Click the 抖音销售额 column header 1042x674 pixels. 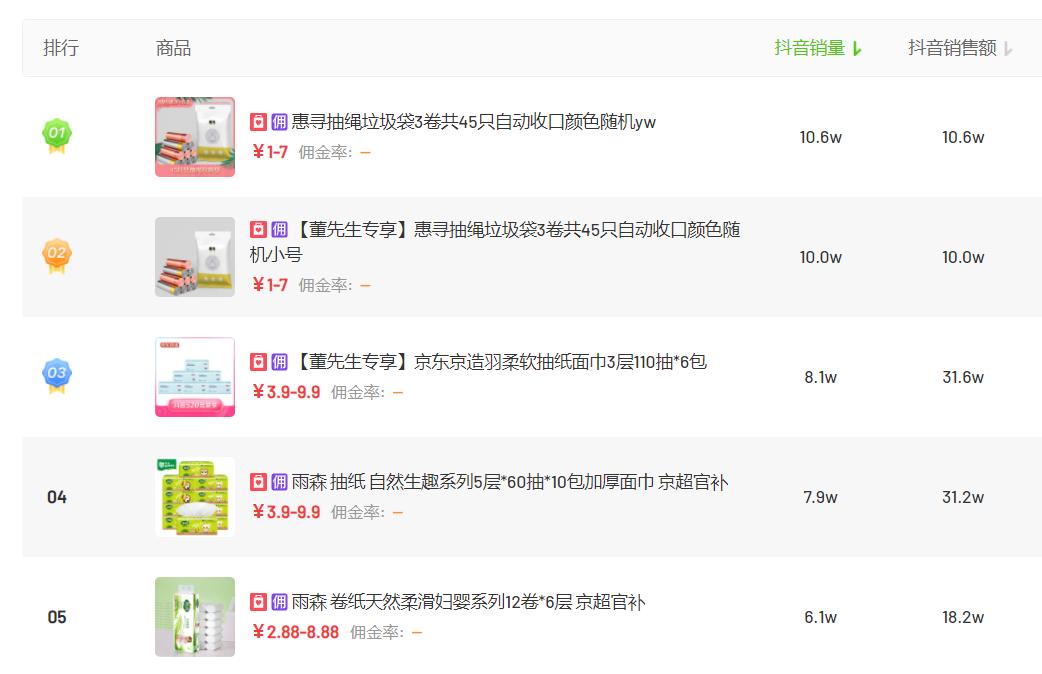[x=952, y=48]
